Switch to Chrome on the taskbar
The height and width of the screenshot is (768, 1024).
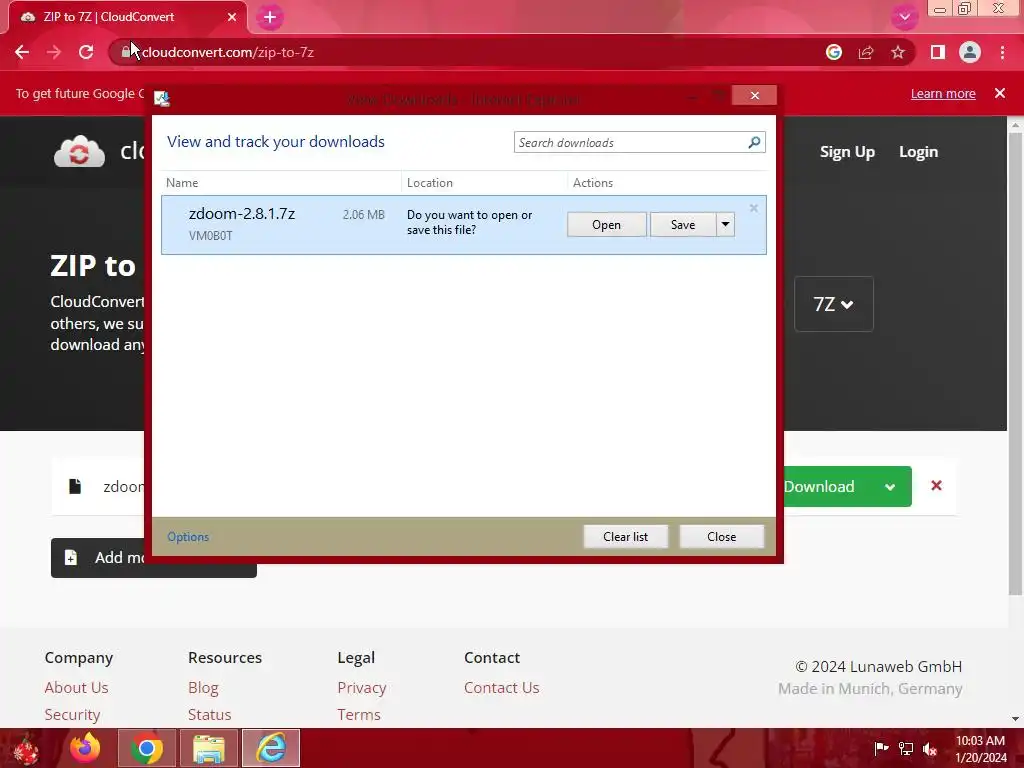(146, 748)
